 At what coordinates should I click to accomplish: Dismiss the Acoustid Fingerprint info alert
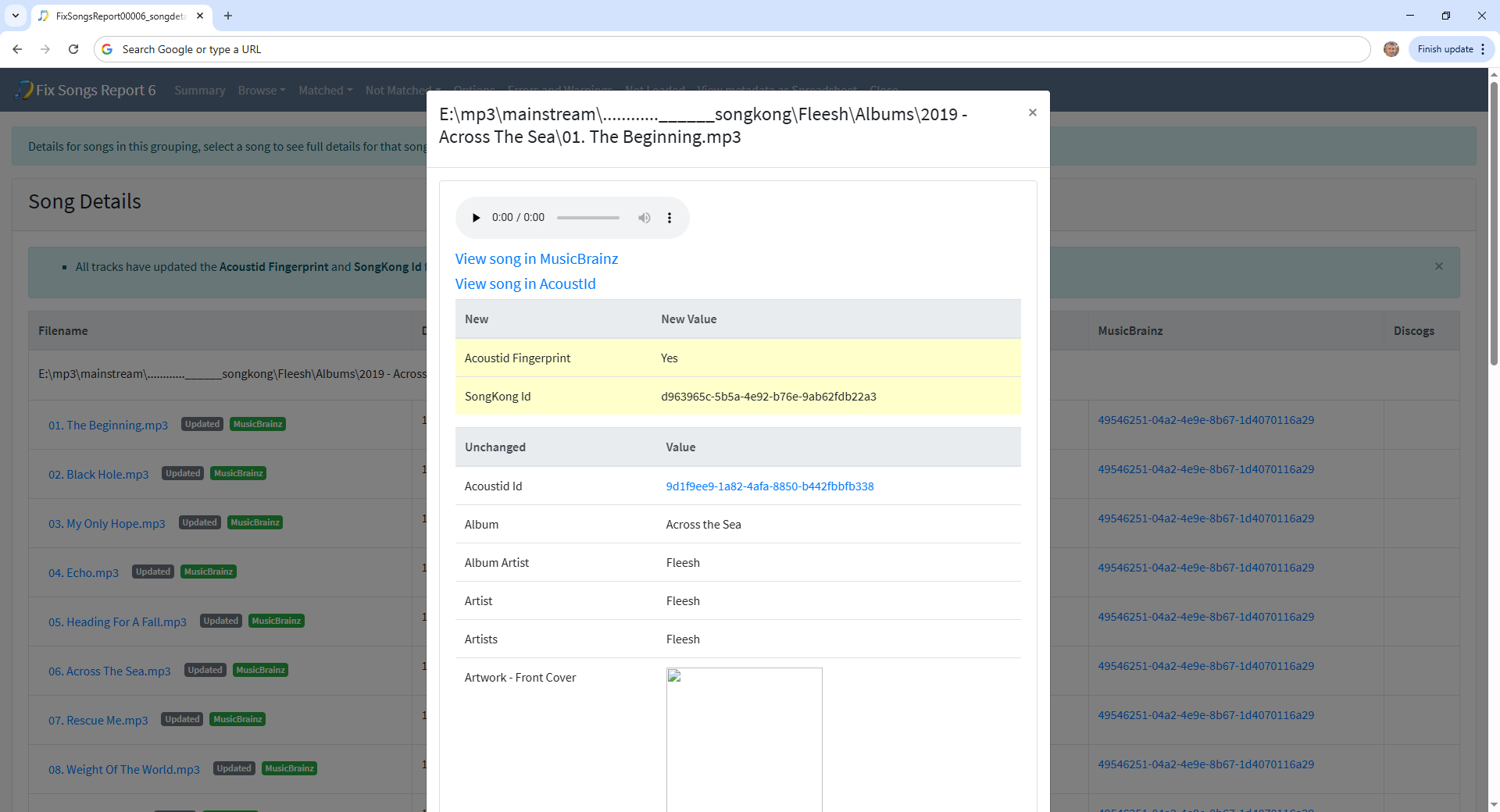click(x=1438, y=267)
